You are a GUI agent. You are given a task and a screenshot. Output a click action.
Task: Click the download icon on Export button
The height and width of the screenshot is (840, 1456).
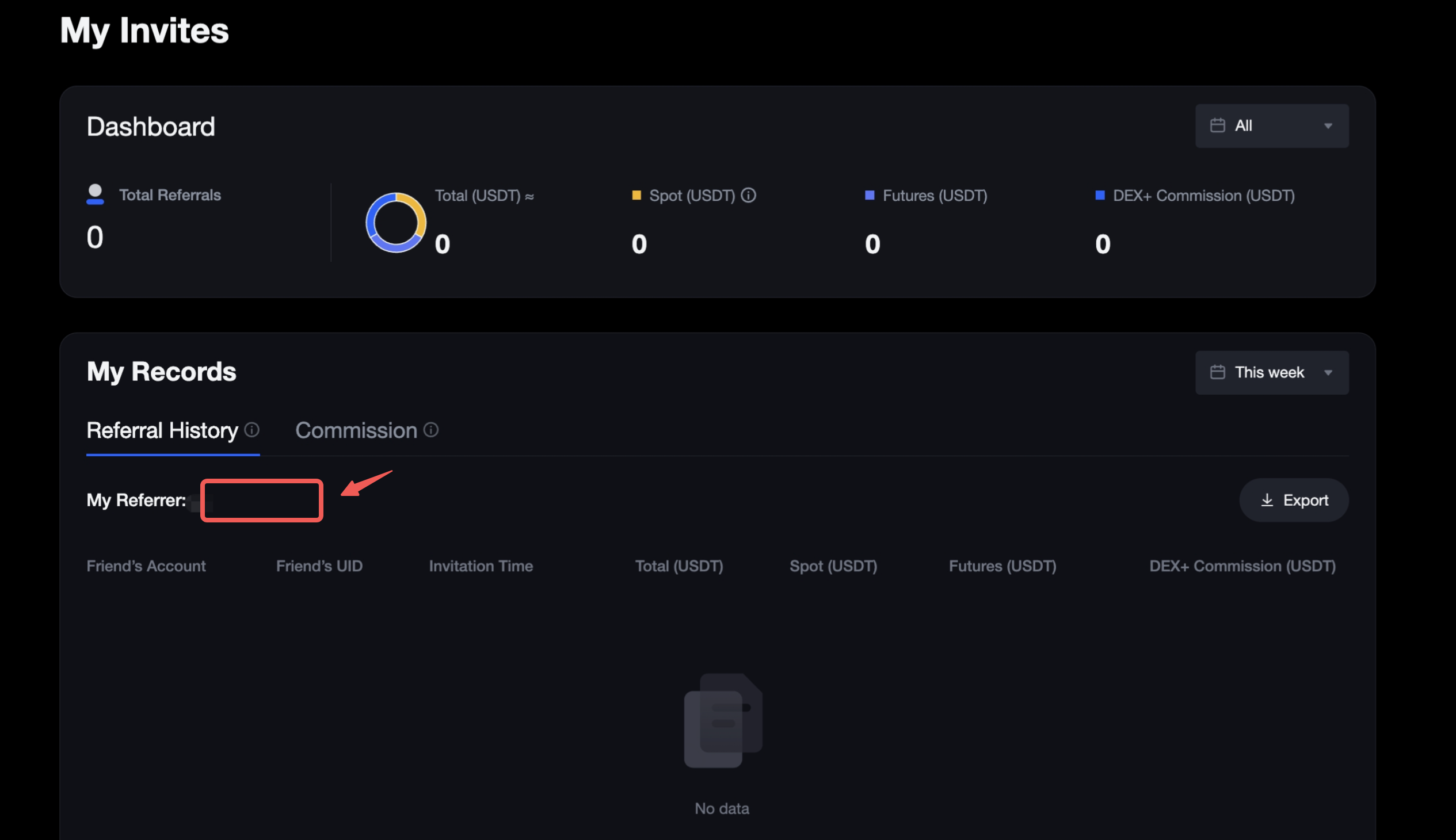(x=1267, y=500)
